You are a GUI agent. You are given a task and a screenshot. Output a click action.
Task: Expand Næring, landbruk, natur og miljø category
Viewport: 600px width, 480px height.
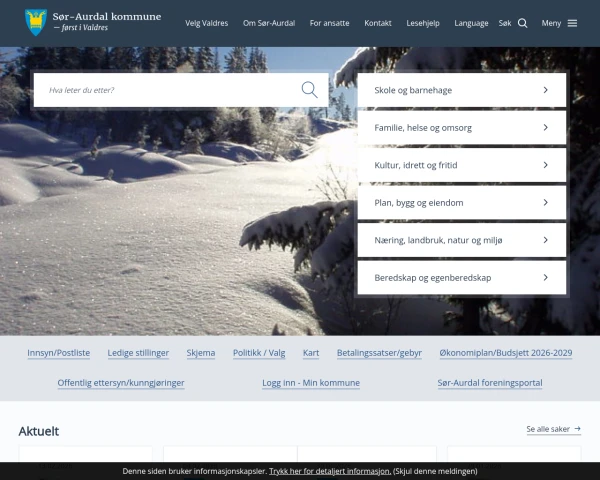[x=461, y=240]
